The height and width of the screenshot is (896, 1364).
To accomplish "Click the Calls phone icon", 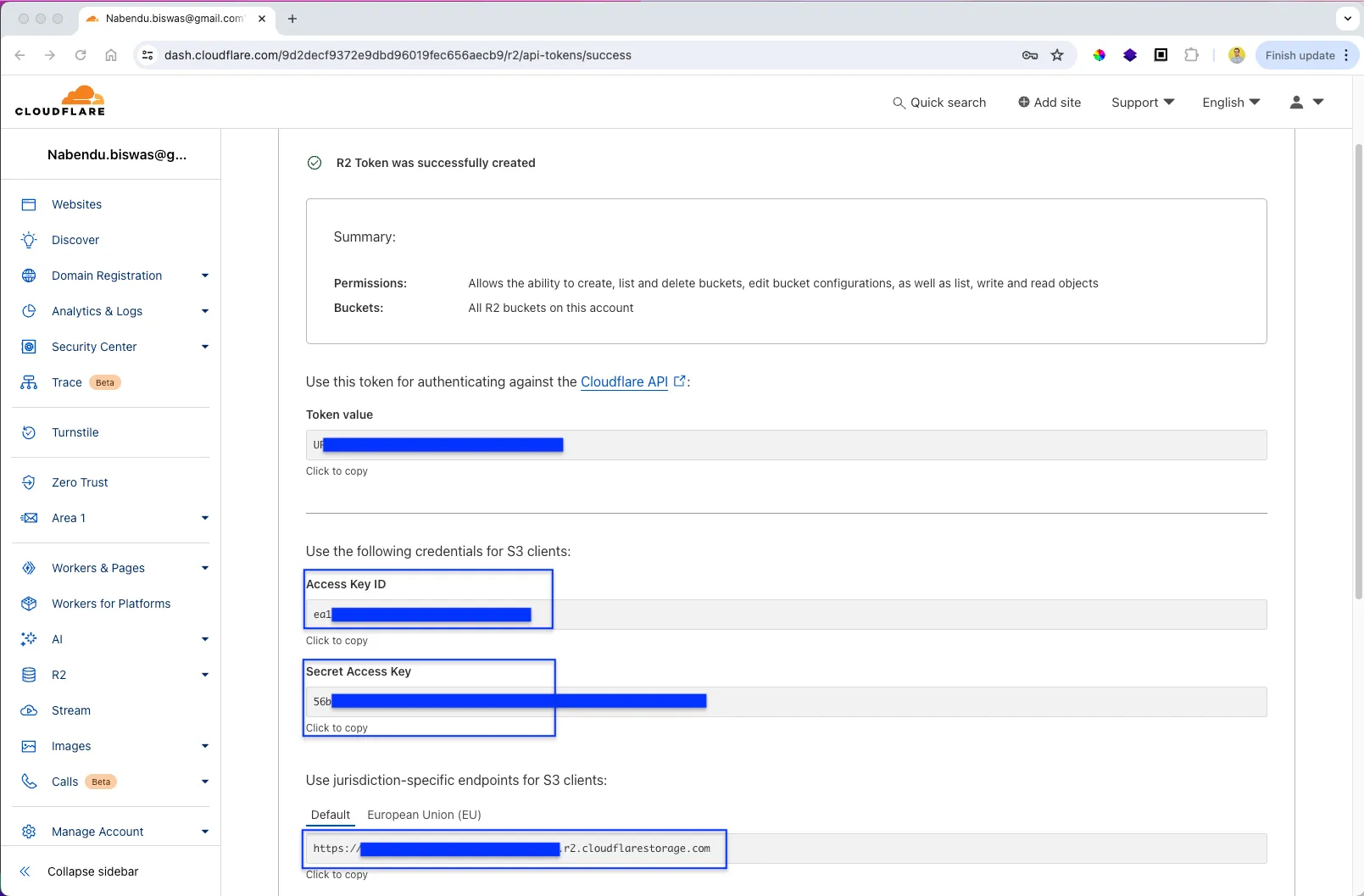I will 29,782.
